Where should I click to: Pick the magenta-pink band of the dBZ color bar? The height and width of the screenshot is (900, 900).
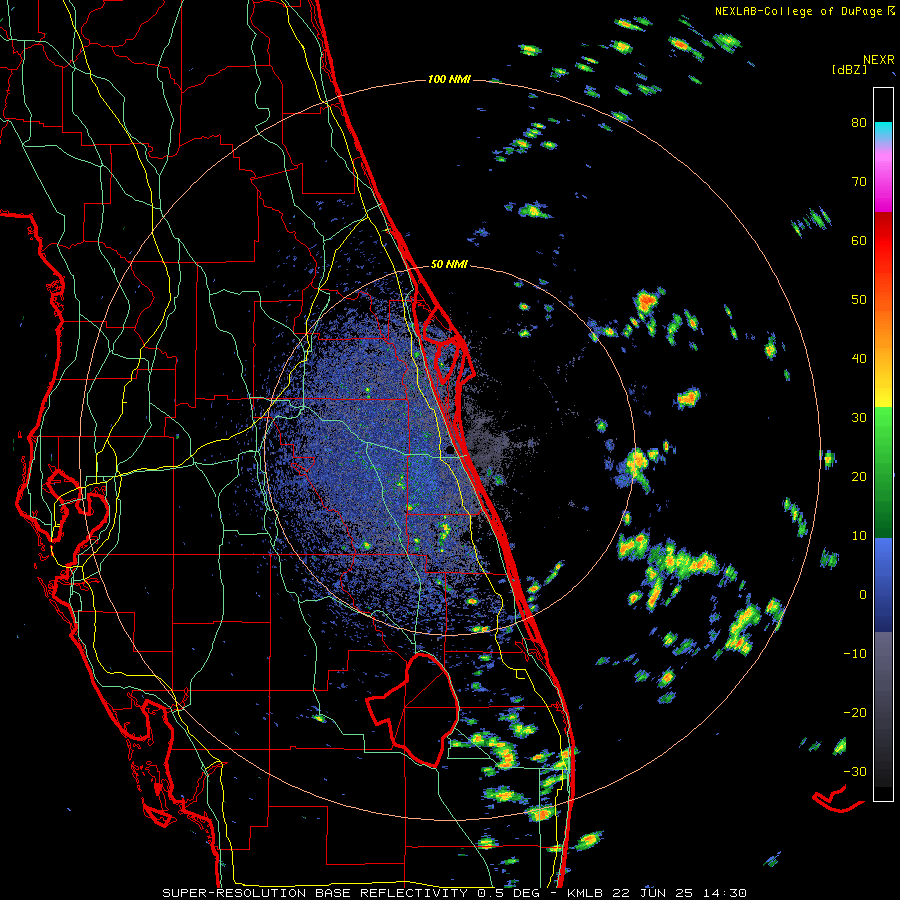tap(883, 178)
